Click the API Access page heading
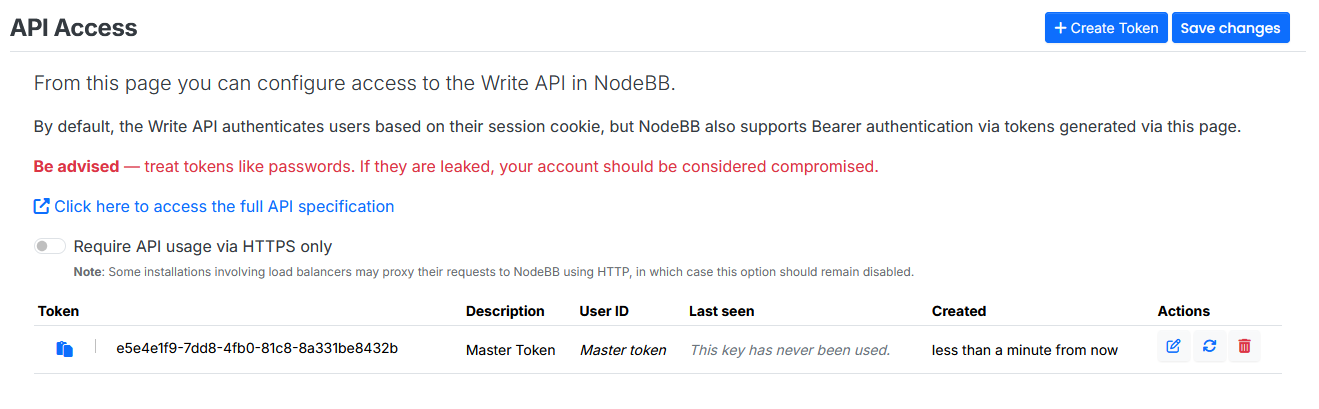 [74, 28]
